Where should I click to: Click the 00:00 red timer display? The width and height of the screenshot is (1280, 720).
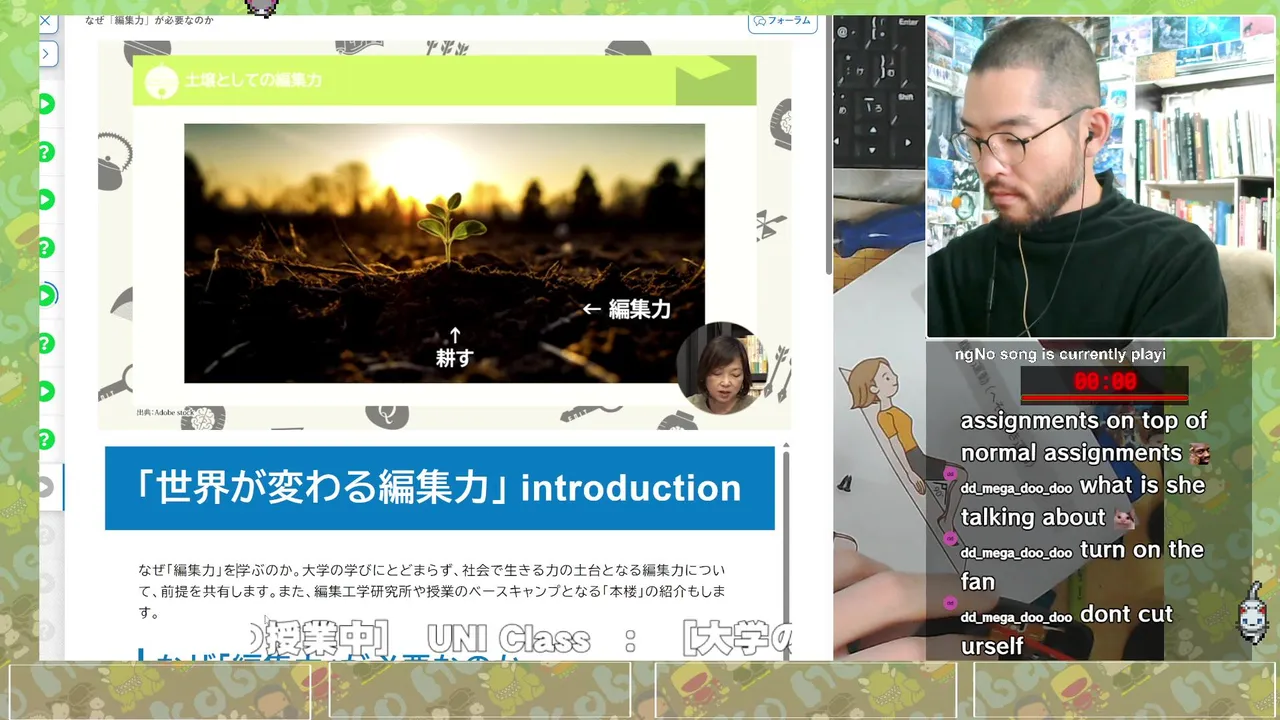click(1105, 382)
